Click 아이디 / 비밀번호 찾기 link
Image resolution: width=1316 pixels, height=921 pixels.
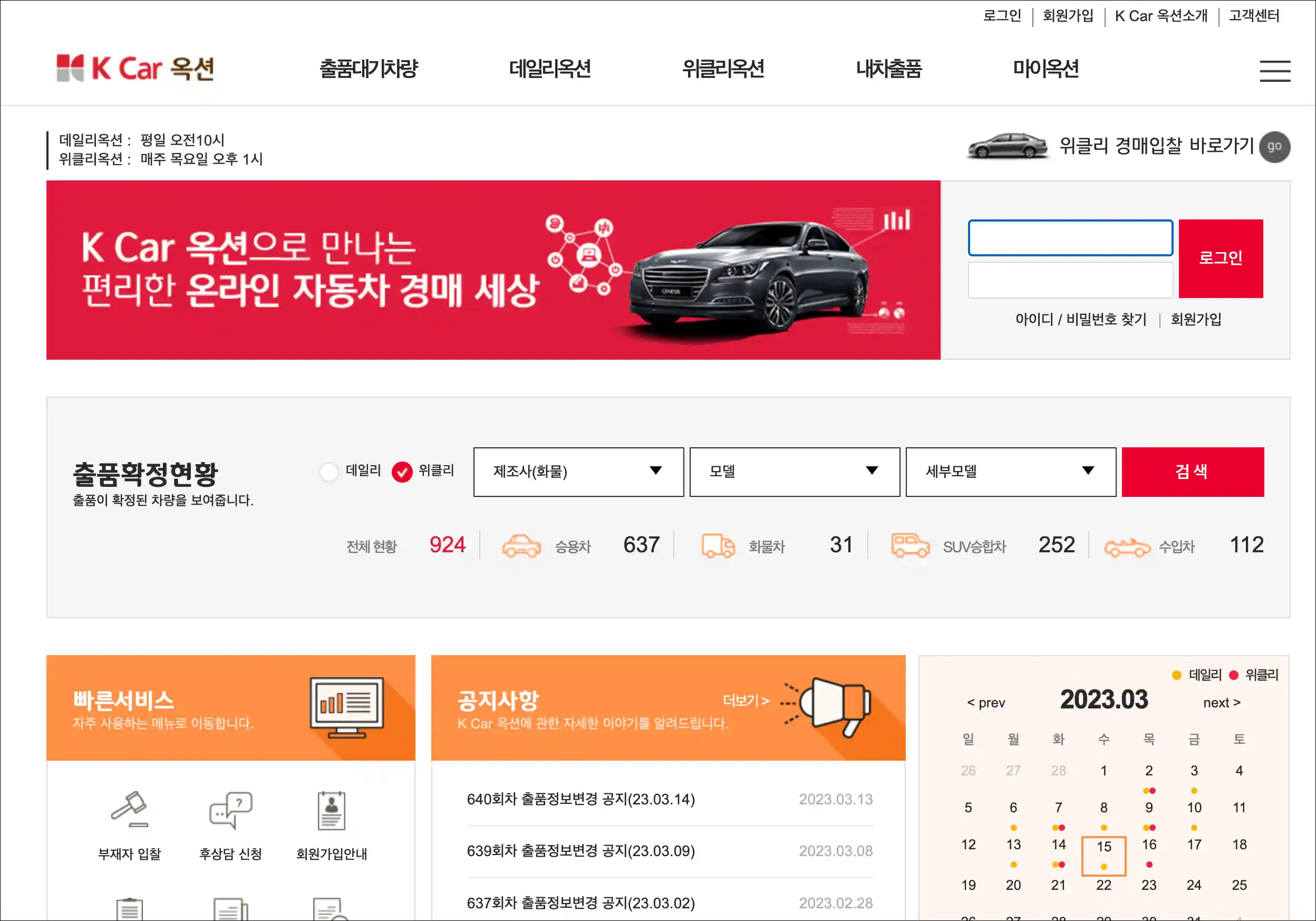pyautogui.click(x=1080, y=320)
